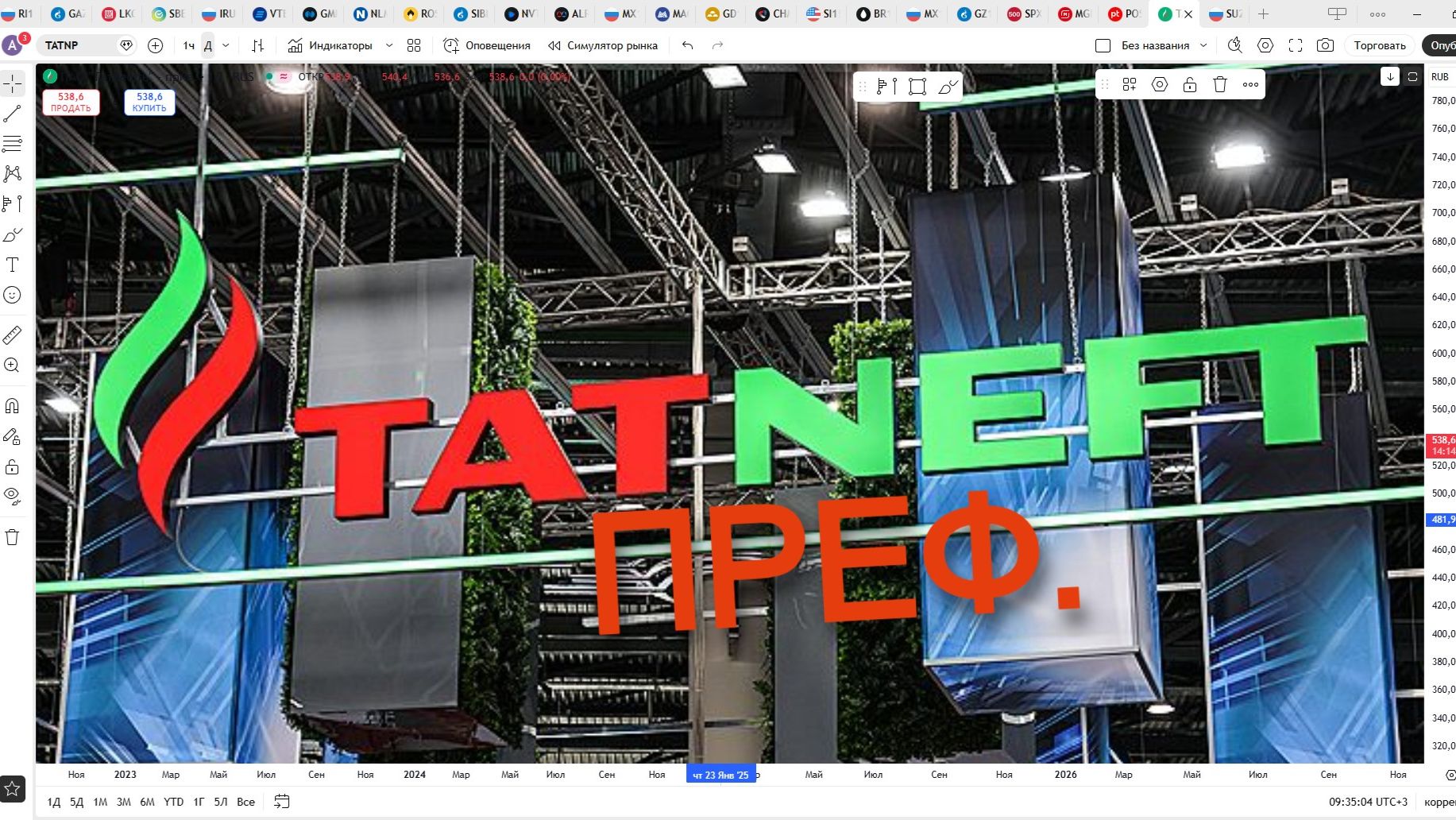The width and height of the screenshot is (1456, 820).
Task: Open the TATNP symbol search field
Action: 87,45
